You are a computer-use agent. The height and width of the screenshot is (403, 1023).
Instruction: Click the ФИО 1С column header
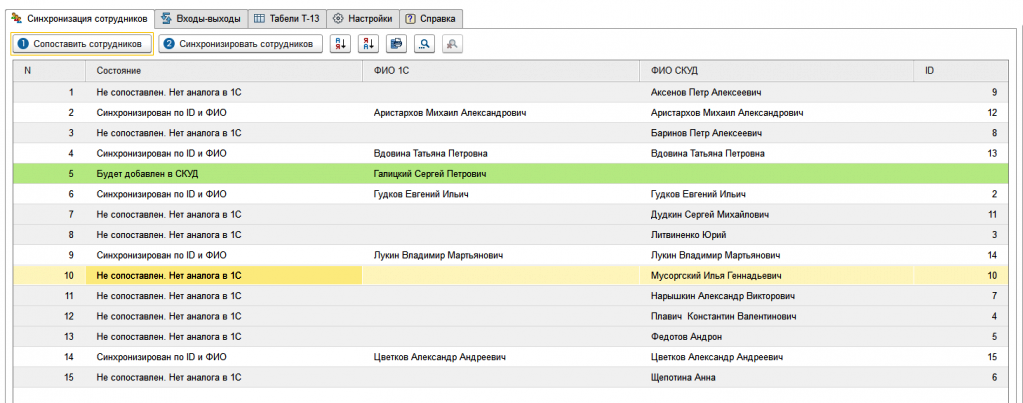click(x=501, y=70)
